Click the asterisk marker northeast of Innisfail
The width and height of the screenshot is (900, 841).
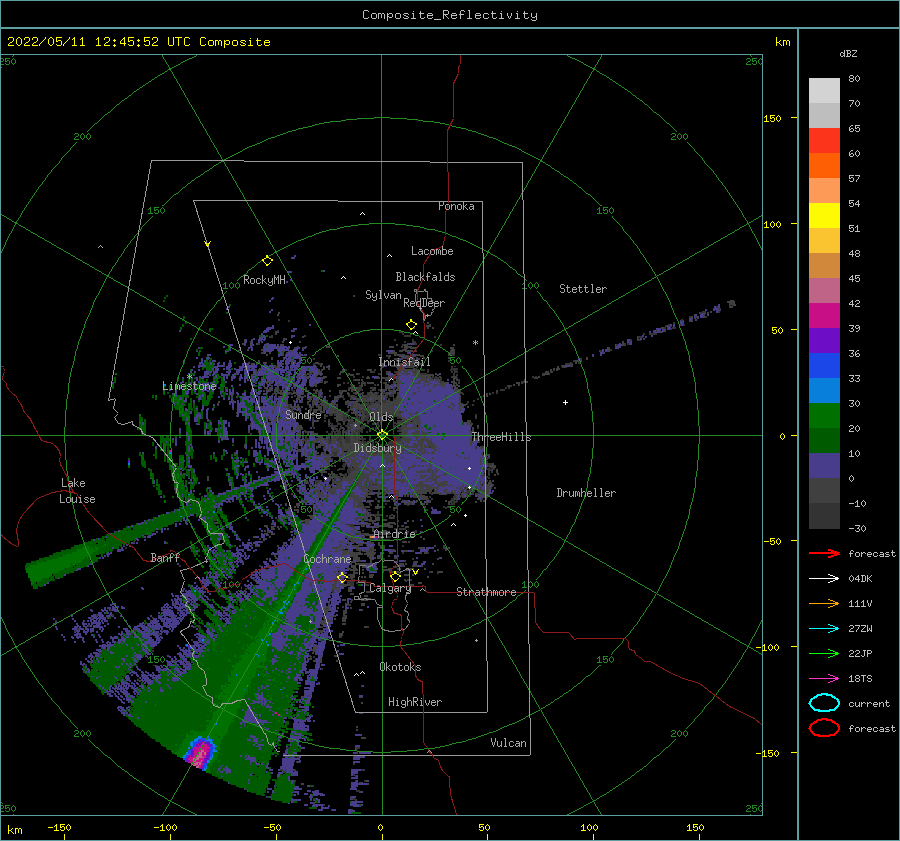click(475, 343)
